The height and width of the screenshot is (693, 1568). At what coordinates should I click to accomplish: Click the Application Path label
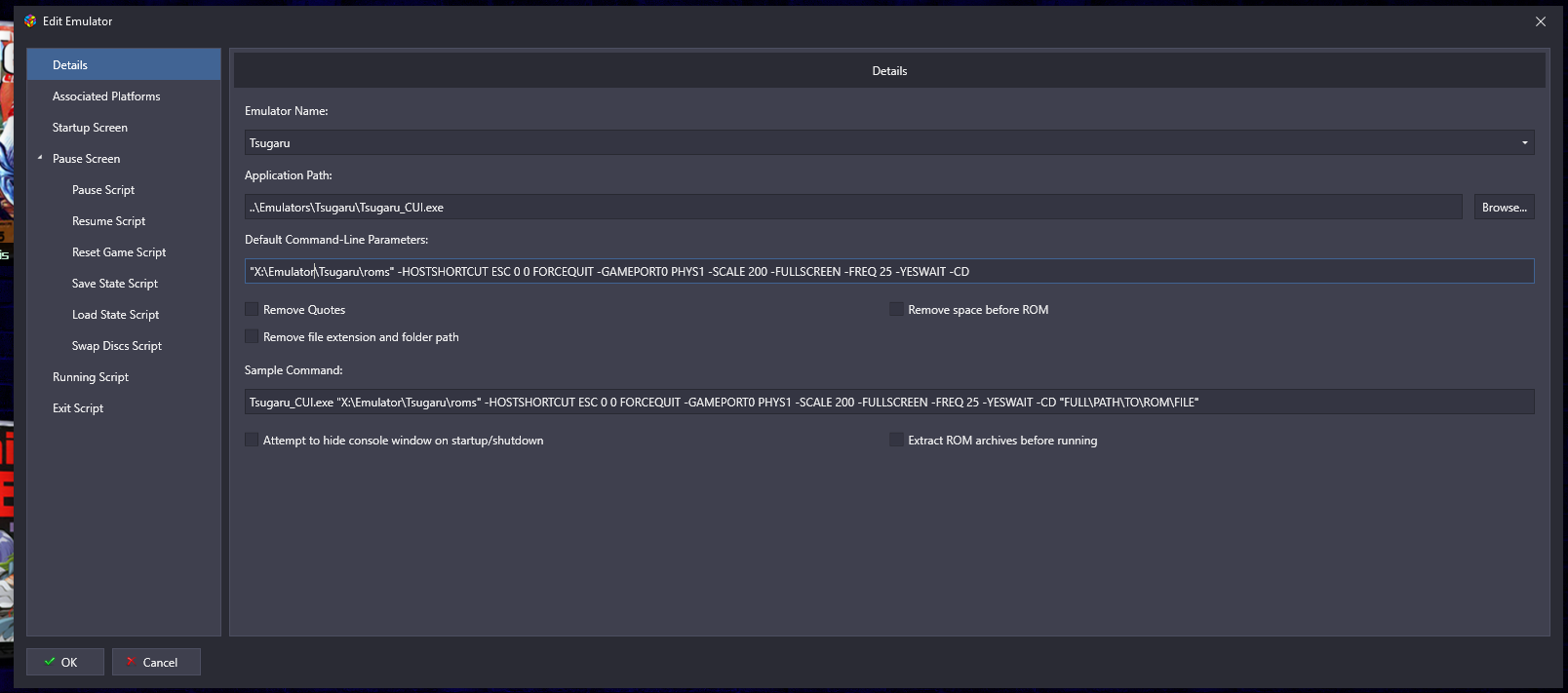(x=289, y=174)
